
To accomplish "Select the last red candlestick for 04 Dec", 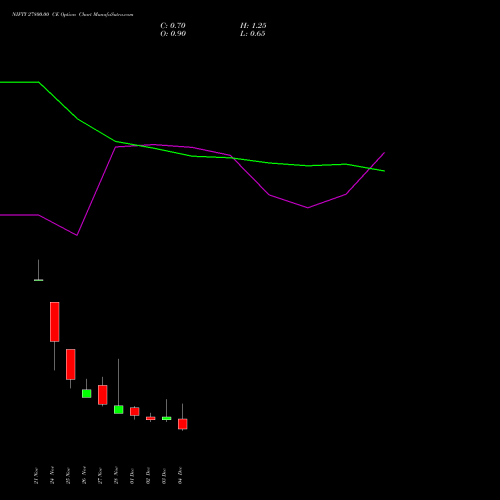I will (183, 424).
